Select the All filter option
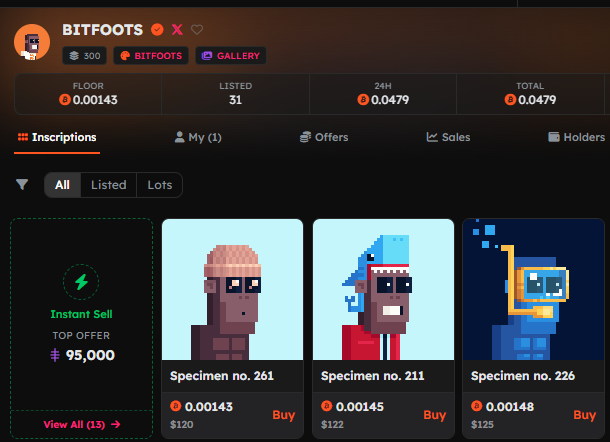Viewport: 610px width, 442px height. [x=62, y=185]
